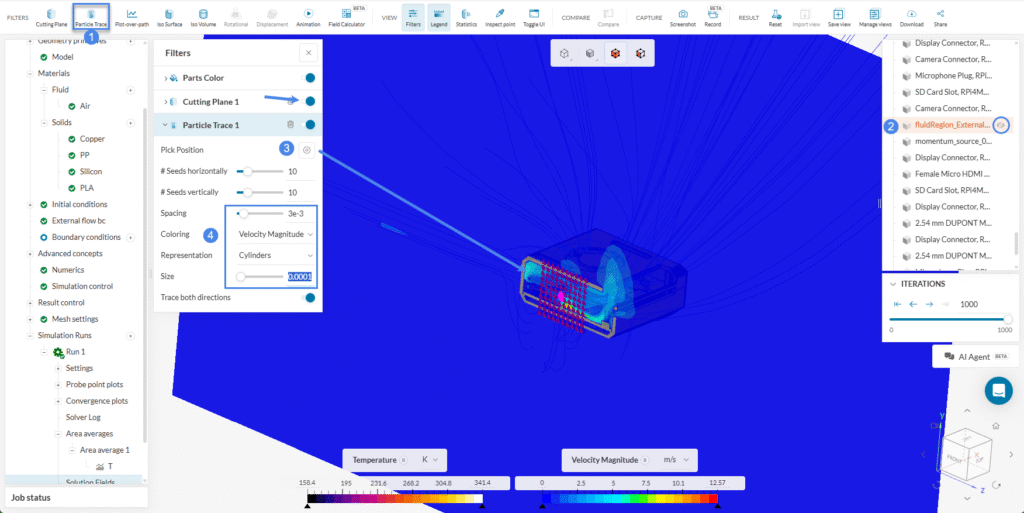Add a Particle Trace filter
Image resolution: width=1024 pixels, height=513 pixels.
pyautogui.click(x=91, y=17)
